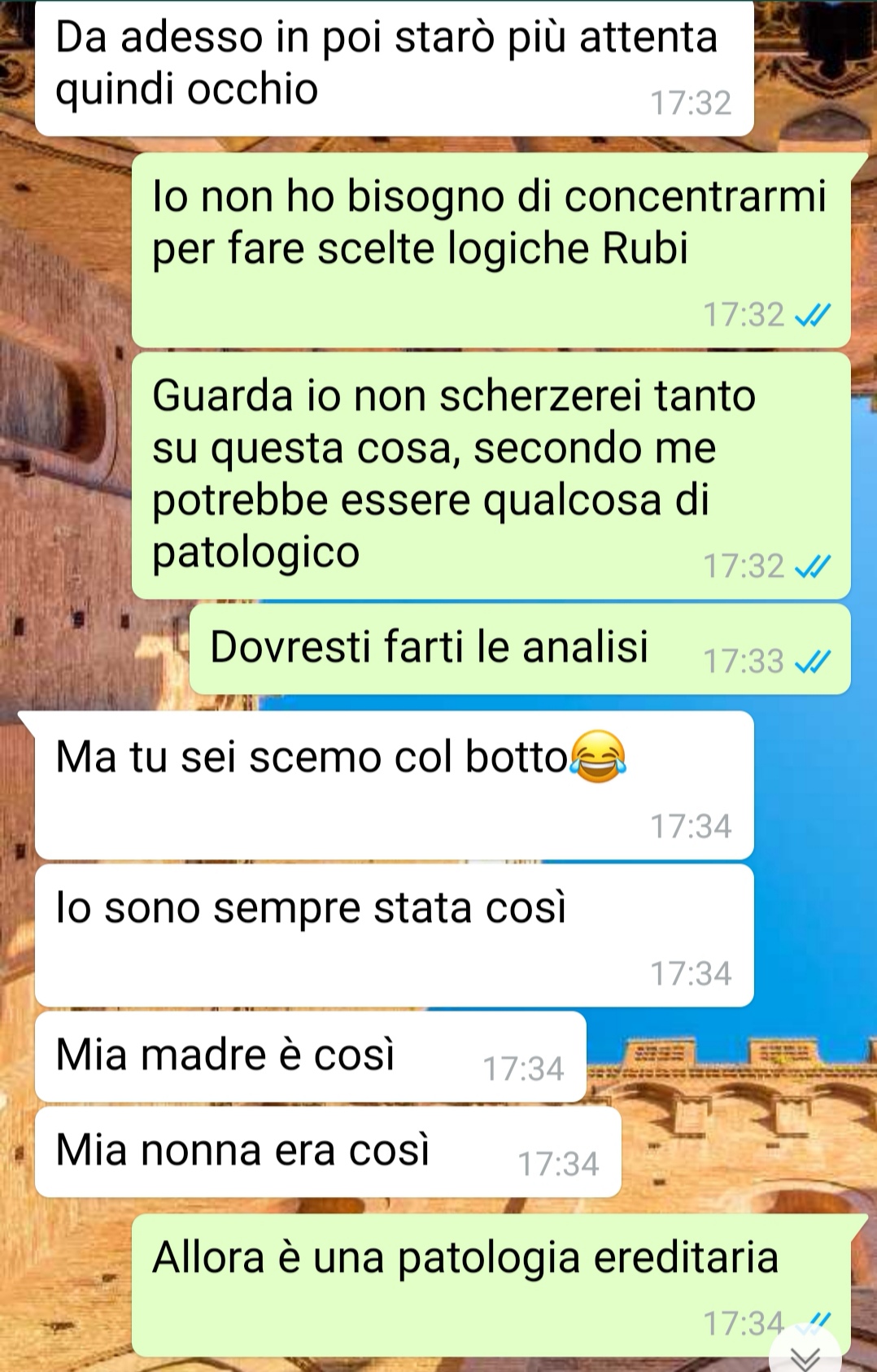Tap 17:32 timestamp on 'quindi occhio' message

[x=691, y=103]
